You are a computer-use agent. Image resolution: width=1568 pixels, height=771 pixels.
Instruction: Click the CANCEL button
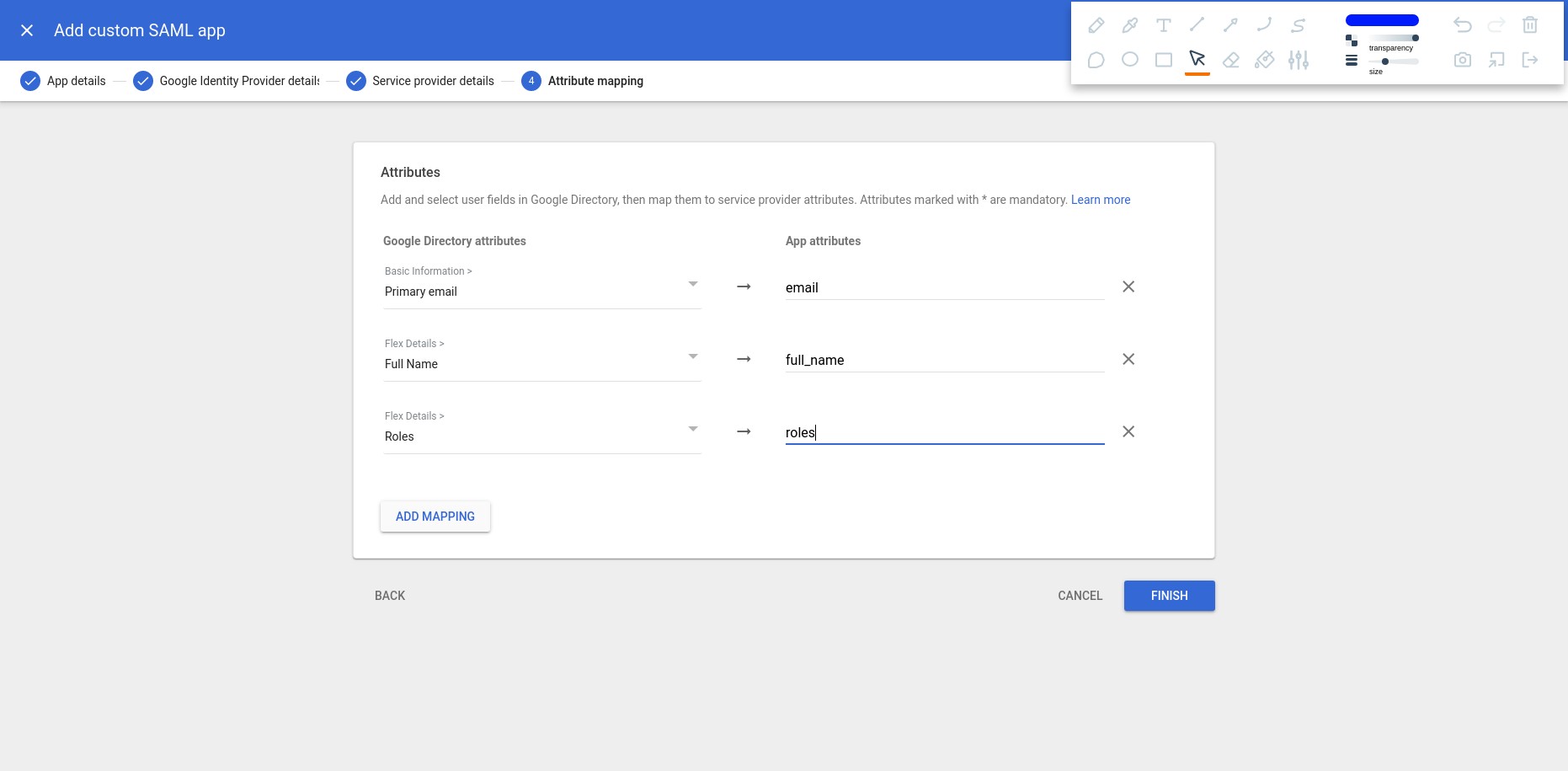(x=1080, y=596)
